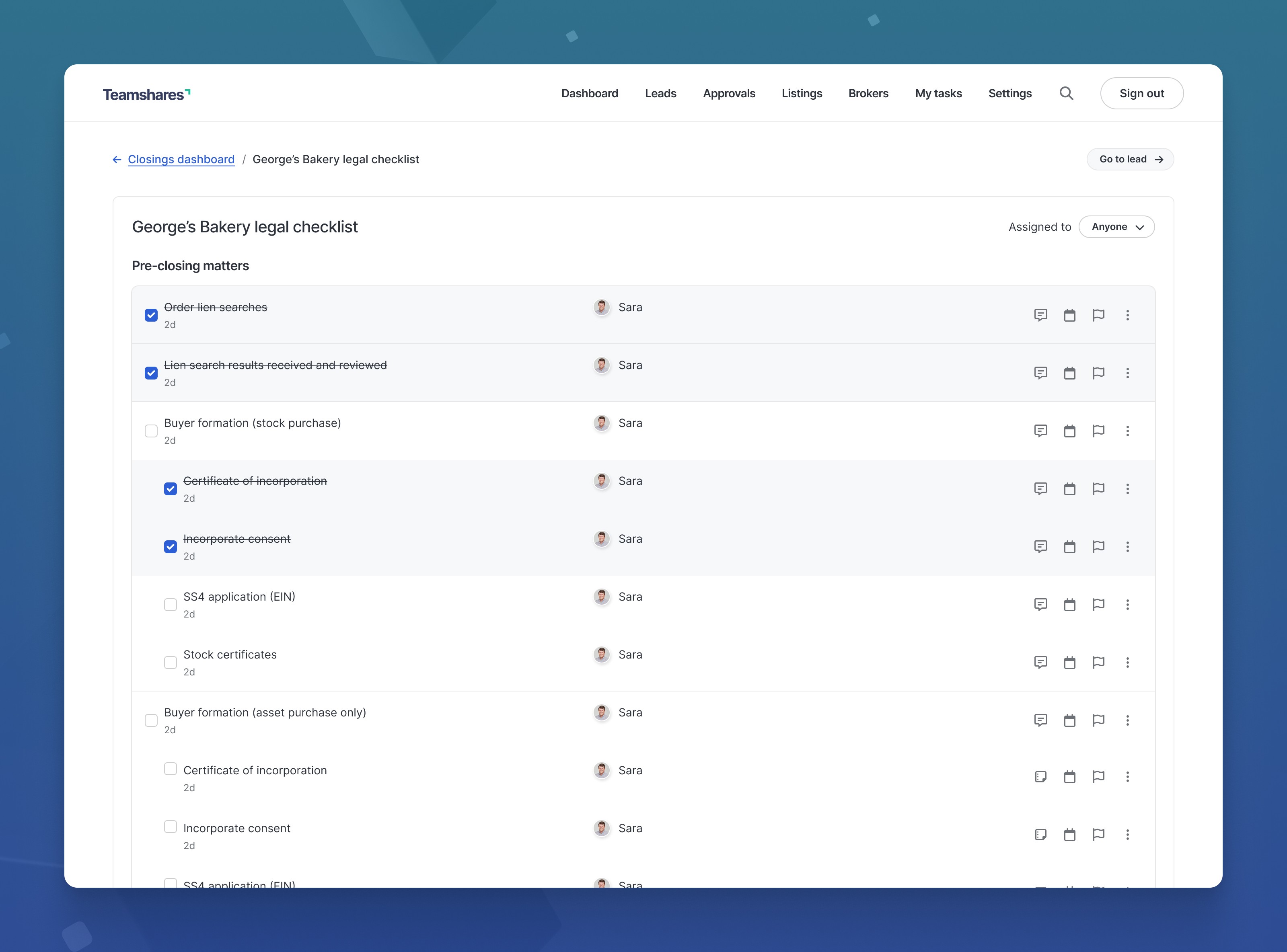Flag the Lien search results received task
Image resolution: width=1287 pixels, height=952 pixels.
click(1098, 373)
